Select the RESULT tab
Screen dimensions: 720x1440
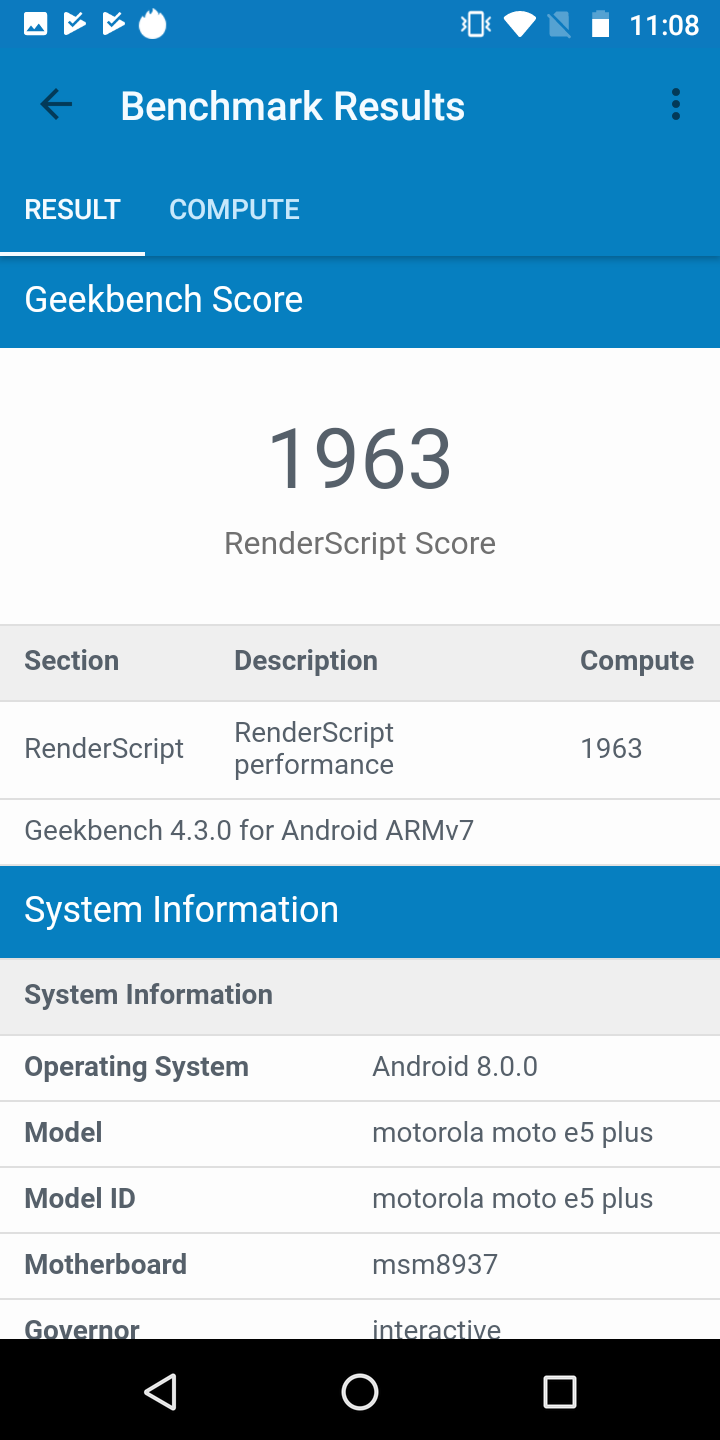[72, 209]
